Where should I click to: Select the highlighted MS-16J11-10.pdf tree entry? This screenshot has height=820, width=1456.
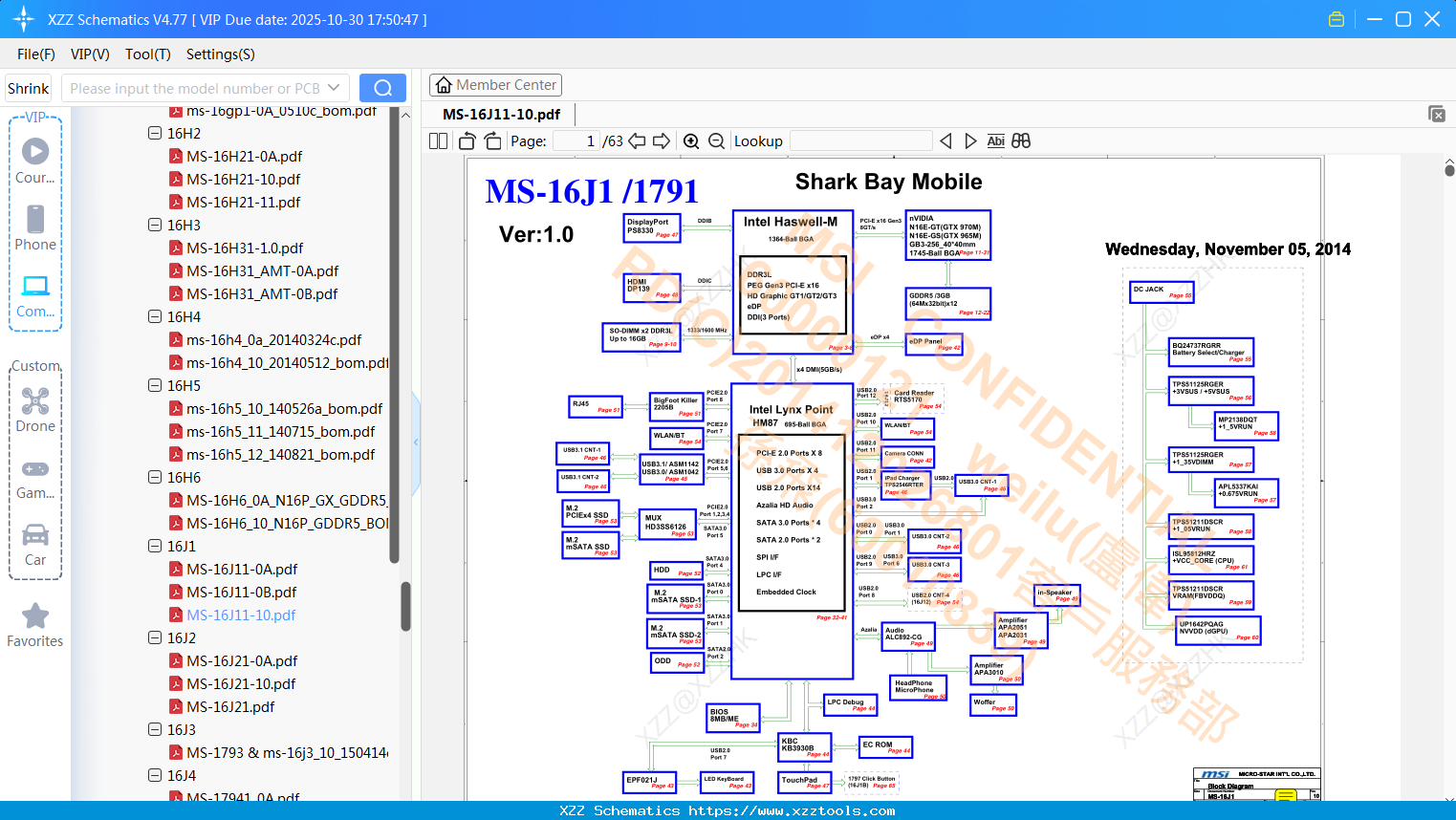[241, 615]
